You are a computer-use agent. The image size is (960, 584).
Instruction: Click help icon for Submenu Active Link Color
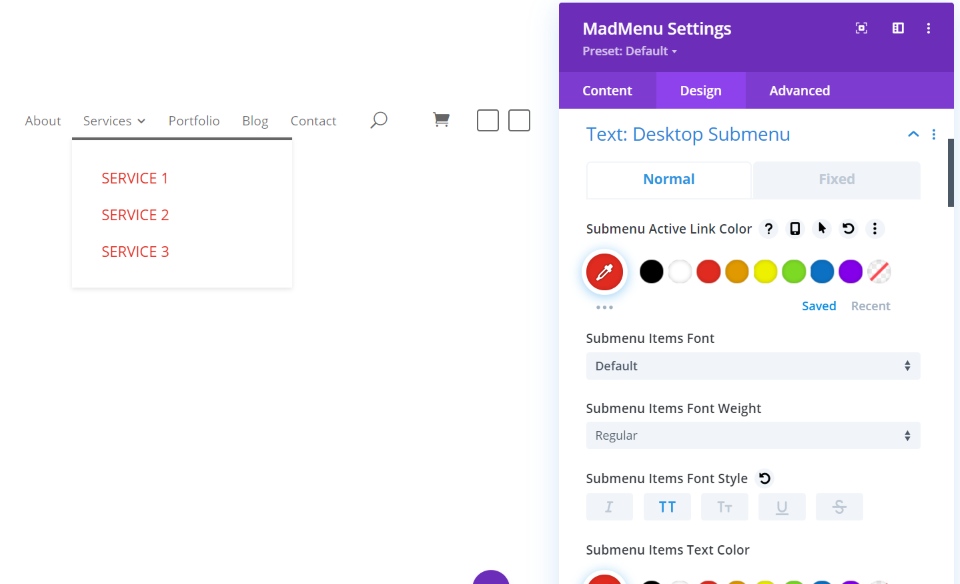click(x=768, y=229)
